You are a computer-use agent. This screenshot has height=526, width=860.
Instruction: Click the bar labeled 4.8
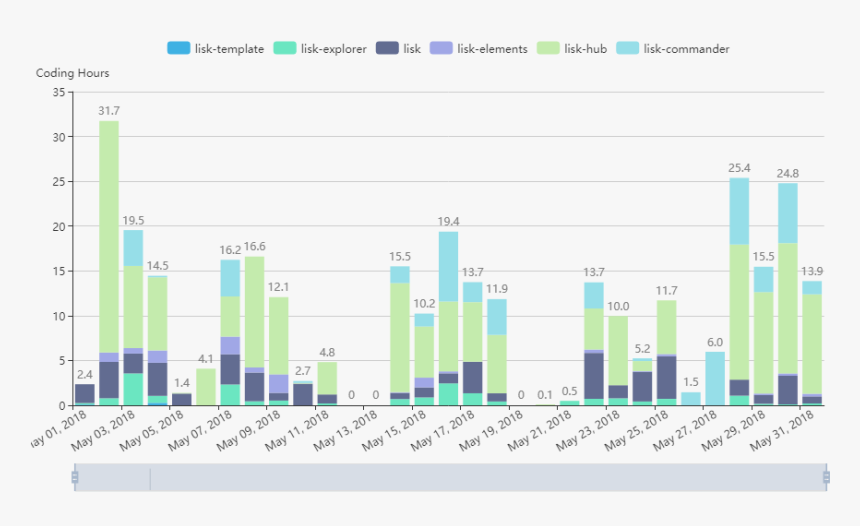(x=327, y=383)
